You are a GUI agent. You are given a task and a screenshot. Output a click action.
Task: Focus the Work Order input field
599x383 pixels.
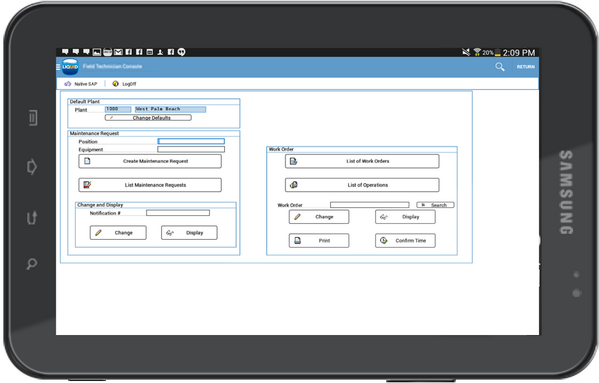(x=369, y=205)
